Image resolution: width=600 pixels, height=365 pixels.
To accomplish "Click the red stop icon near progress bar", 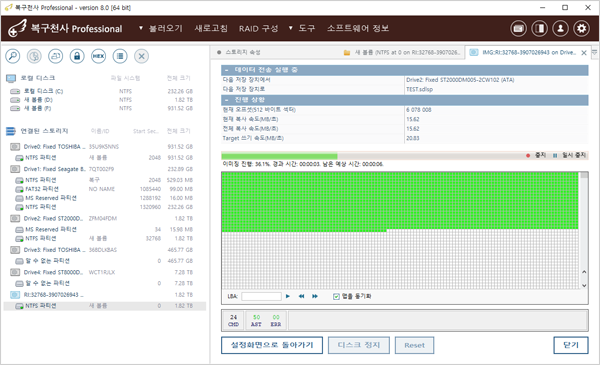I will 528,155.
